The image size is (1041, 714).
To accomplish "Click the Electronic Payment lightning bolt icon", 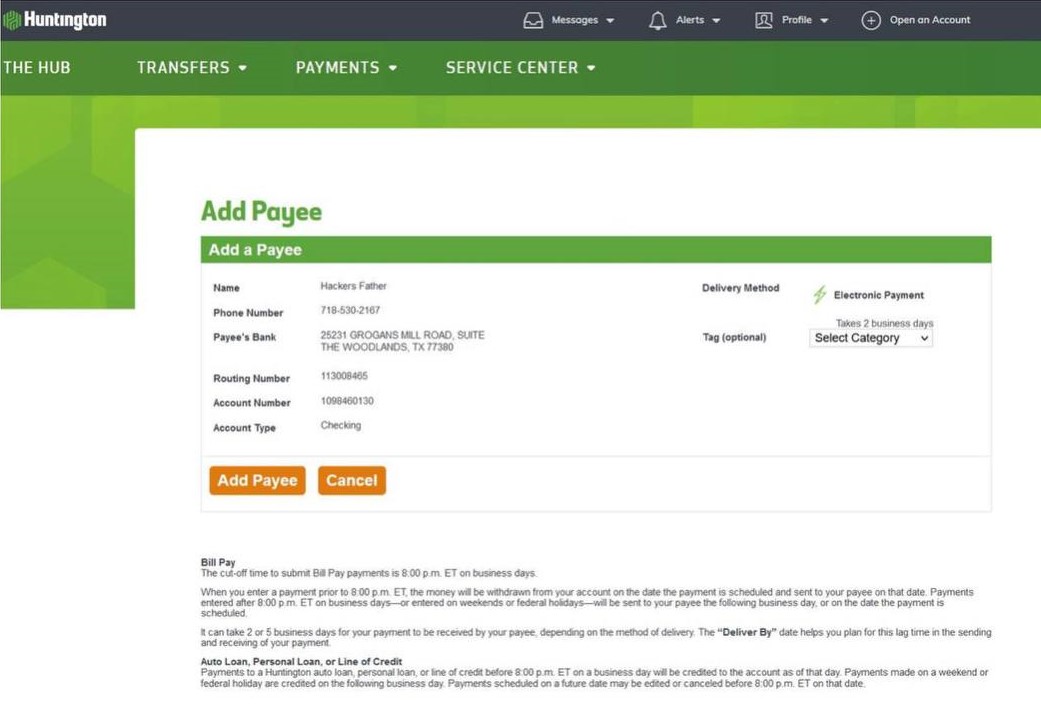I will click(x=820, y=295).
